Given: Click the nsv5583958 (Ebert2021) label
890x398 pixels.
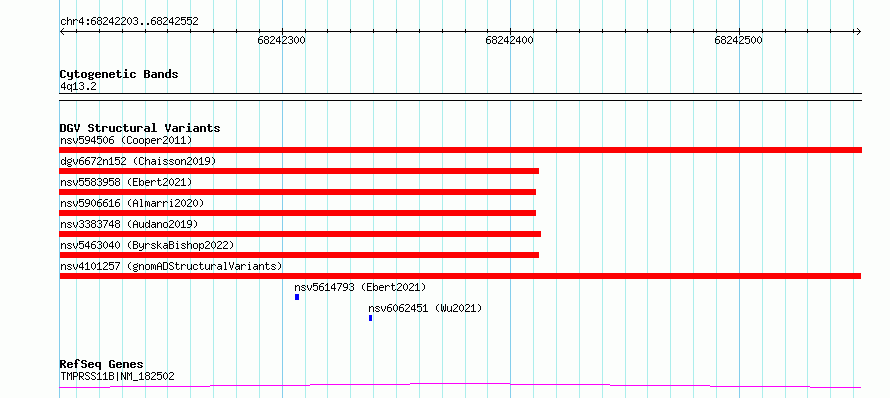Looking at the screenshot, I should [x=126, y=182].
